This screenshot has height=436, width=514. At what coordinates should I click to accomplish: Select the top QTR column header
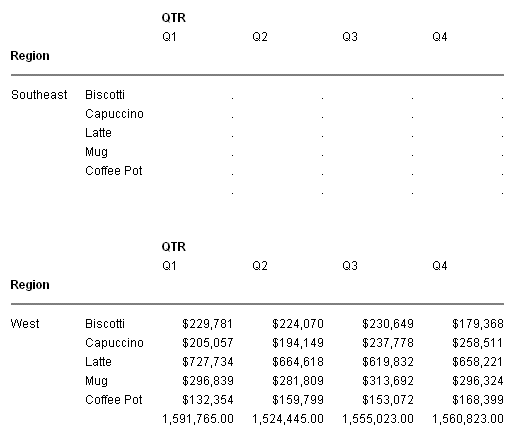(174, 17)
